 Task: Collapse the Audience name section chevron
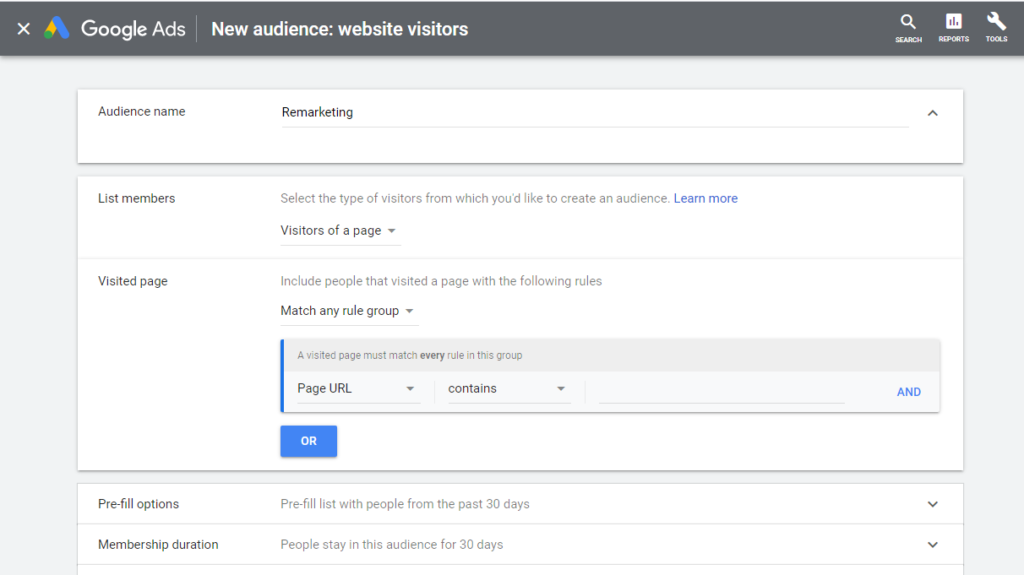[x=932, y=113]
